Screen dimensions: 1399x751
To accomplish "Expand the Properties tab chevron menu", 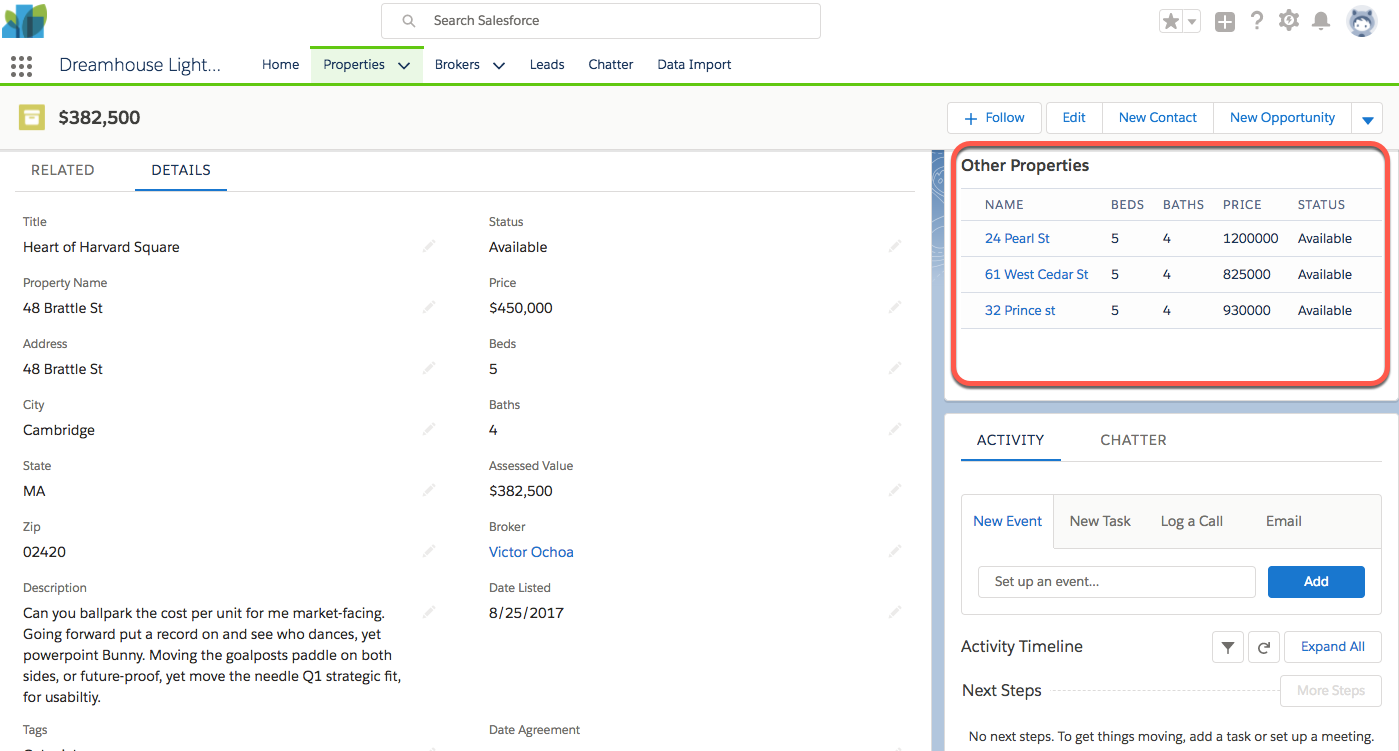I will pos(404,65).
